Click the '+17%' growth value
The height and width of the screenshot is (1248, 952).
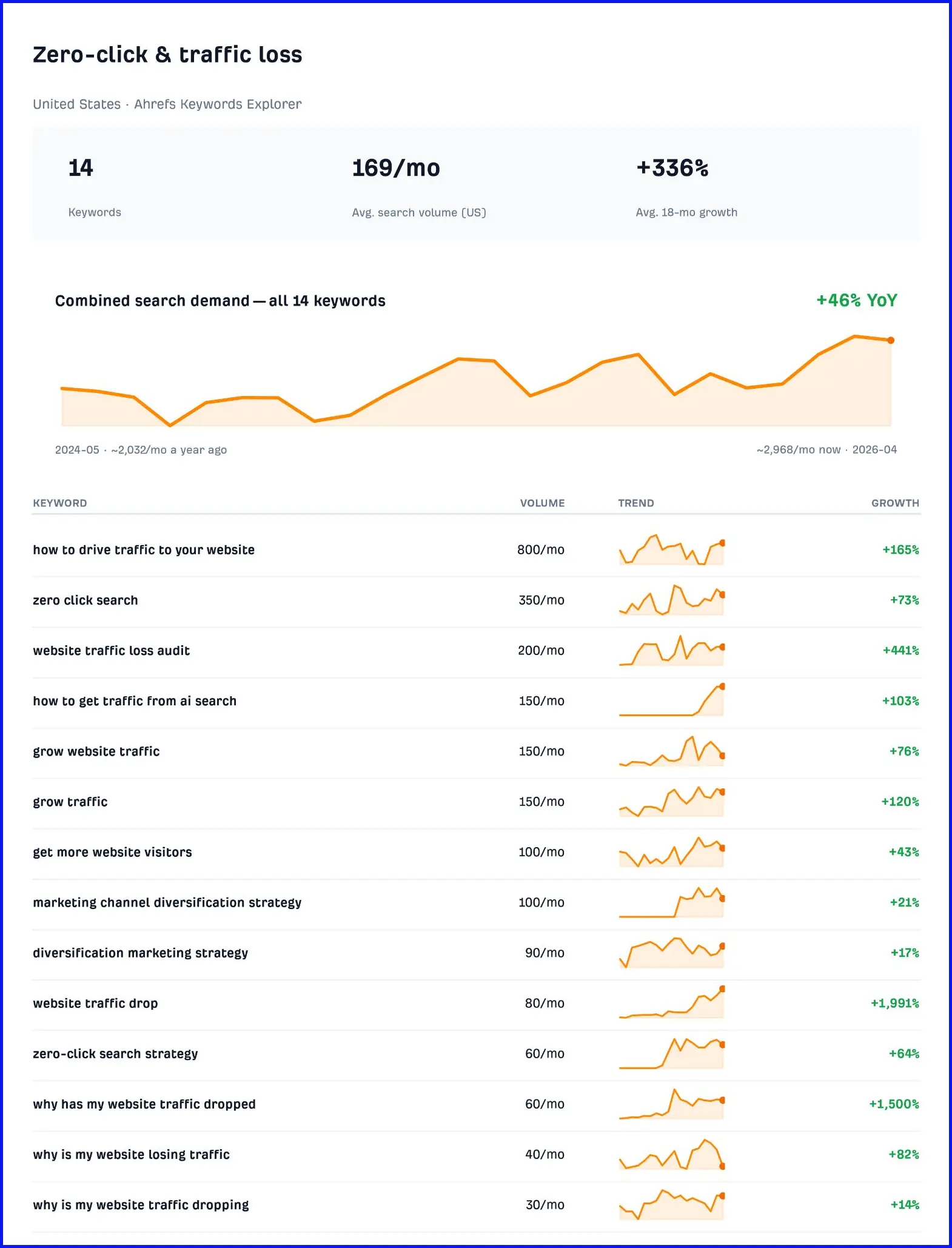pyautogui.click(x=905, y=953)
